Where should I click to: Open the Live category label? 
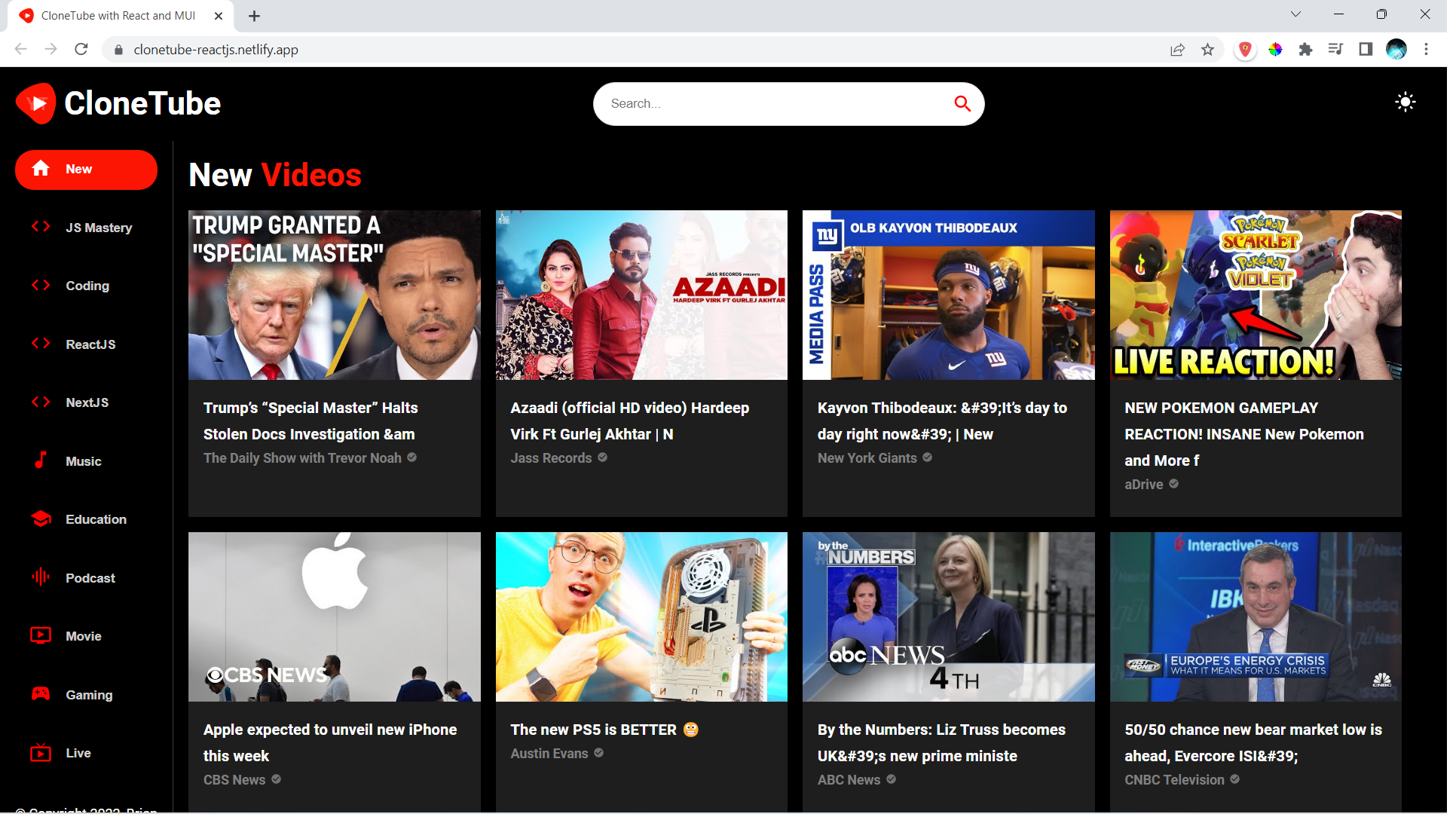pos(79,757)
